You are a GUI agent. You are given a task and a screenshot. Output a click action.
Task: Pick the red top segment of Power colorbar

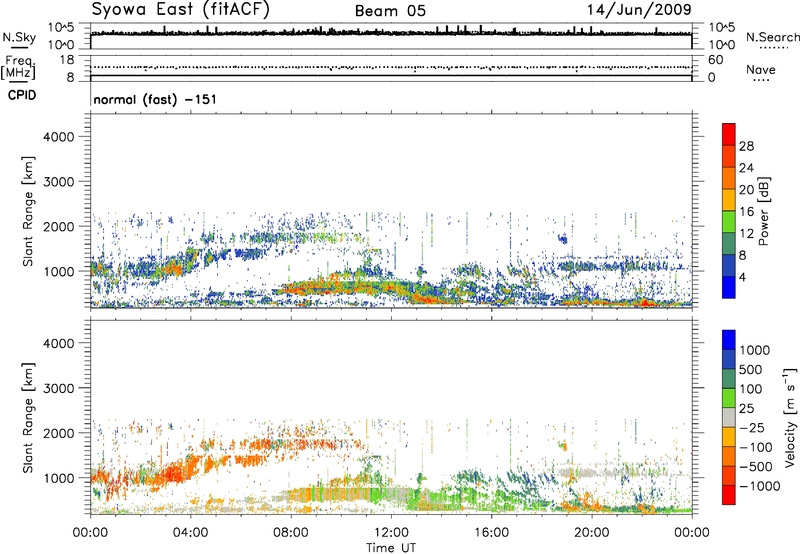tap(729, 134)
